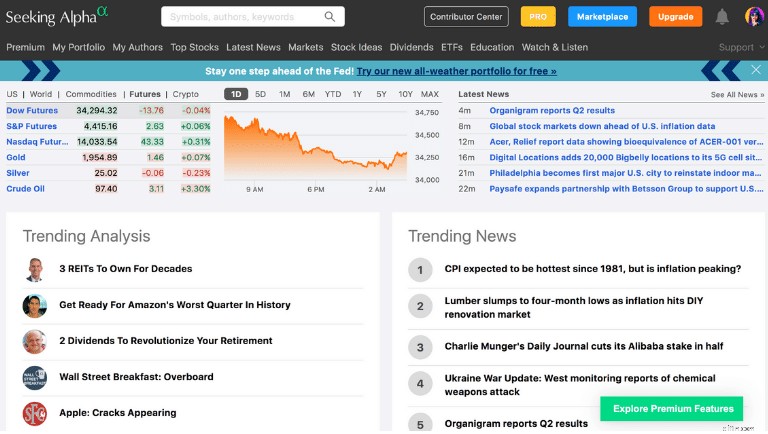Open author avatar for 3 REITs article
The height and width of the screenshot is (434, 768).
pos(35,269)
